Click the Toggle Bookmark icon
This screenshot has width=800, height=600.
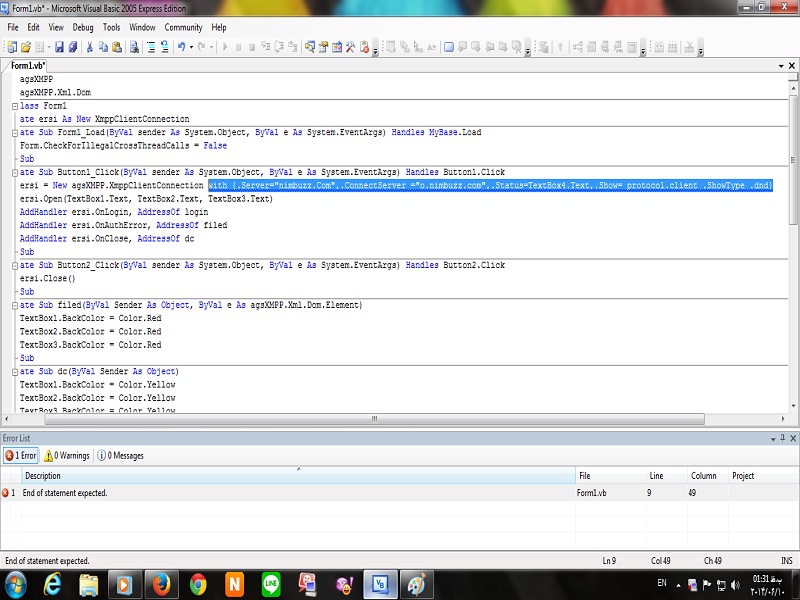click(x=448, y=47)
